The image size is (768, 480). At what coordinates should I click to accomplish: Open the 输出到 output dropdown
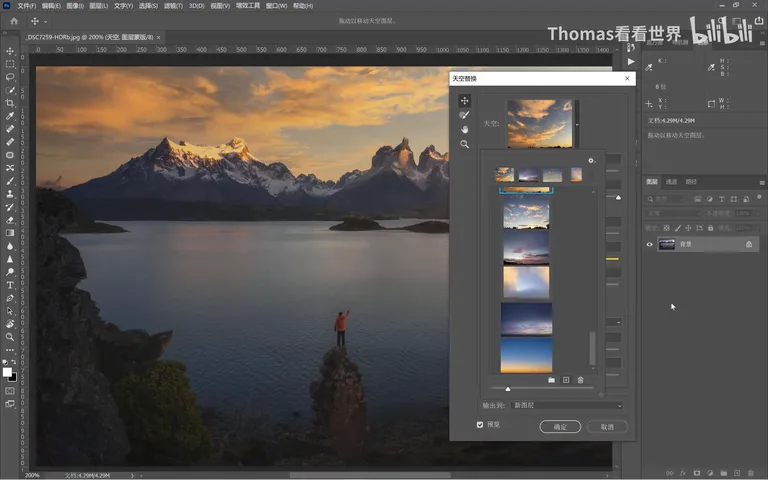tap(567, 406)
